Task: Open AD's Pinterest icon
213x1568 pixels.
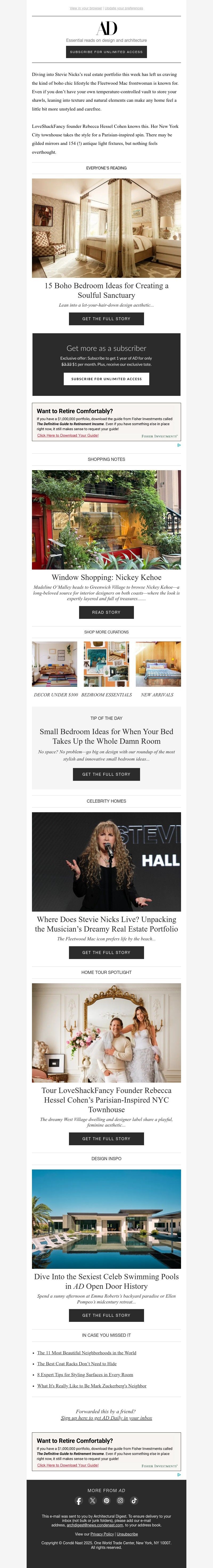Action: 106,1500
